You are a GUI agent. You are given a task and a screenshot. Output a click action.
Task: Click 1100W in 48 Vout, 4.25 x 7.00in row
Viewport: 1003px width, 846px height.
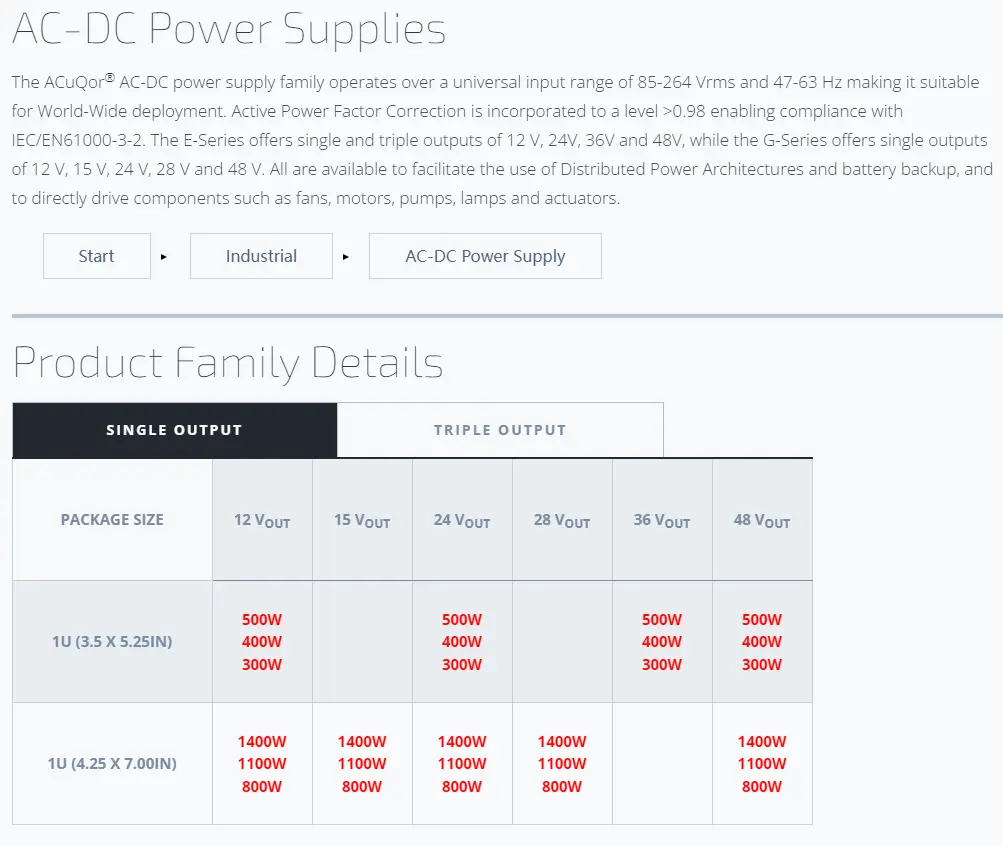pyautogui.click(x=762, y=764)
